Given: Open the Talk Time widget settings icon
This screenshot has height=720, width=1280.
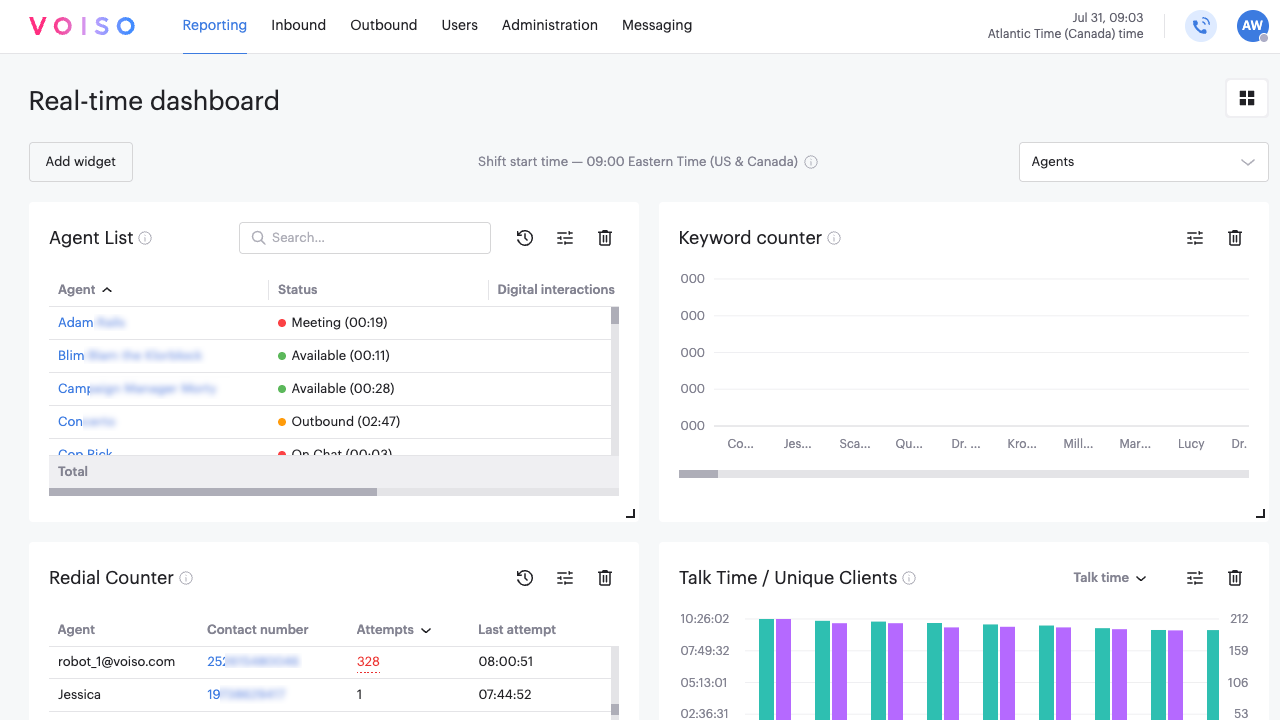Looking at the screenshot, I should click(x=1194, y=578).
